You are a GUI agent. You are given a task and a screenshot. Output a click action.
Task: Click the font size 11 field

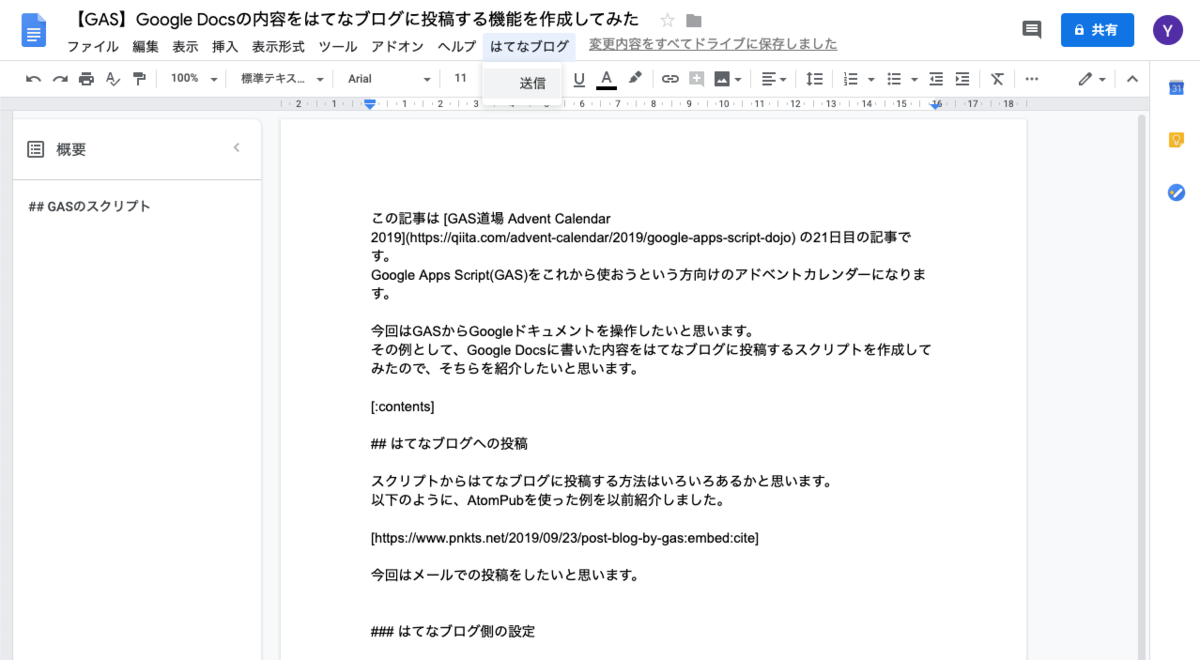[x=461, y=79]
